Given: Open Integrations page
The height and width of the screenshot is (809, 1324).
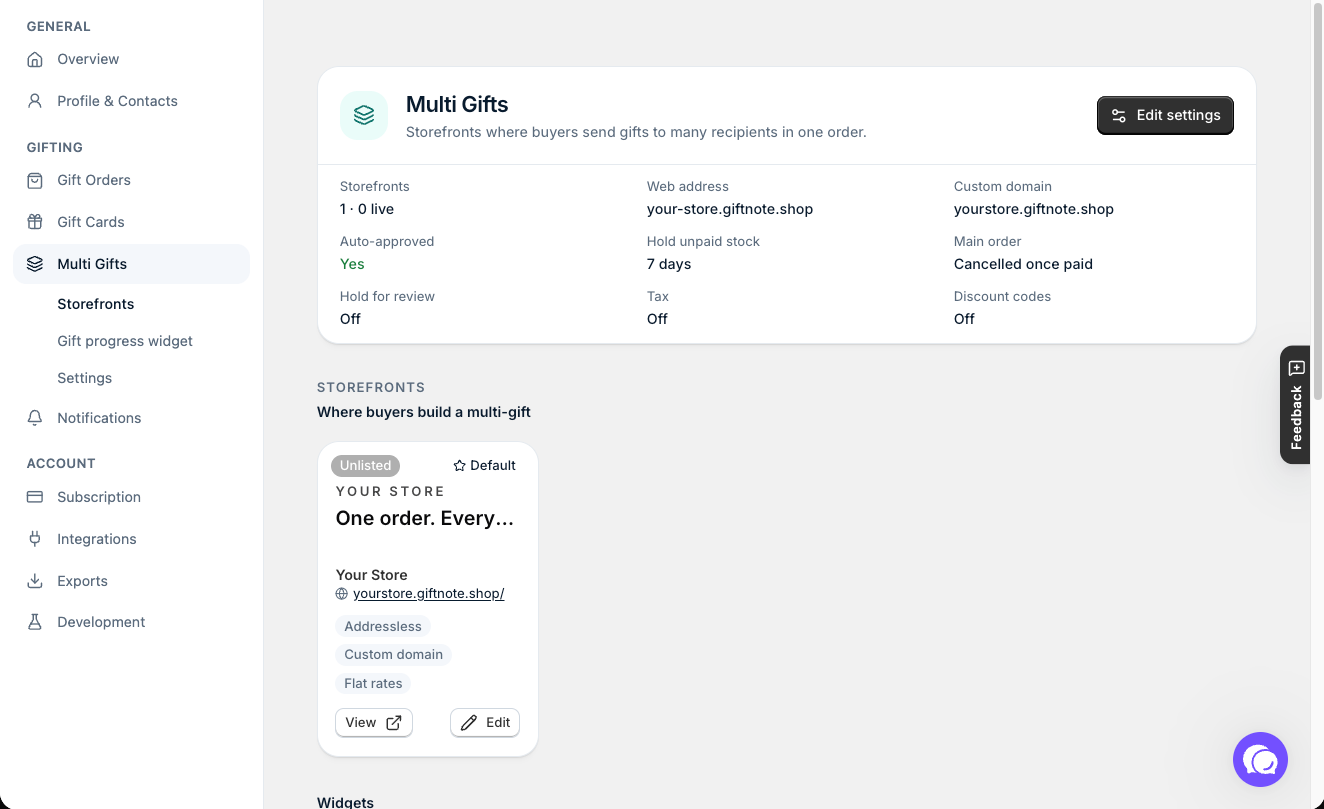Looking at the screenshot, I should click(131, 539).
